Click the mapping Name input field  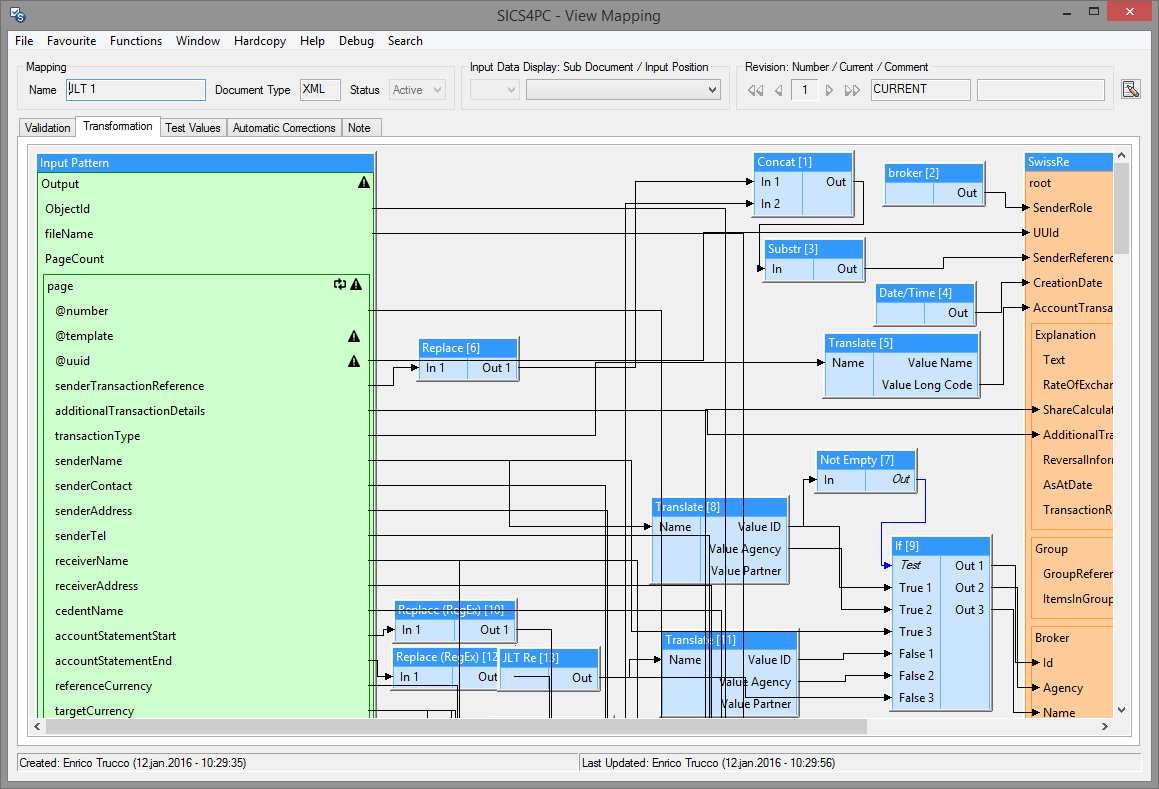point(135,90)
